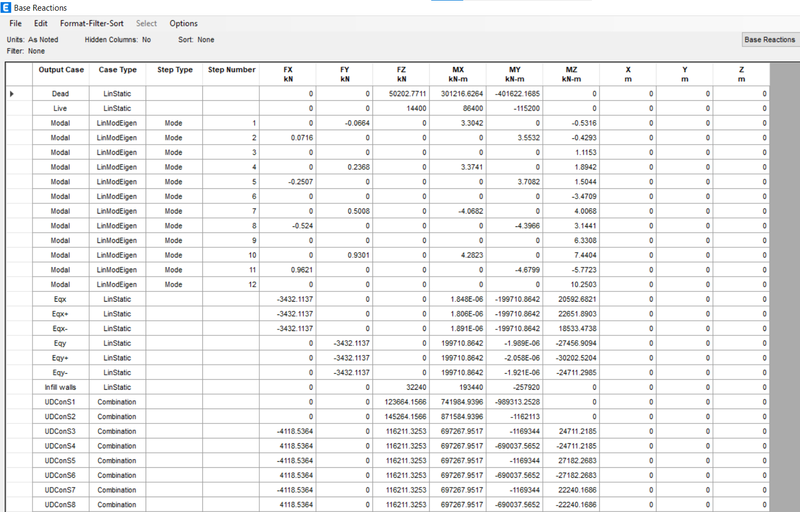
Task: Open the Select menu
Action: [x=146, y=23]
